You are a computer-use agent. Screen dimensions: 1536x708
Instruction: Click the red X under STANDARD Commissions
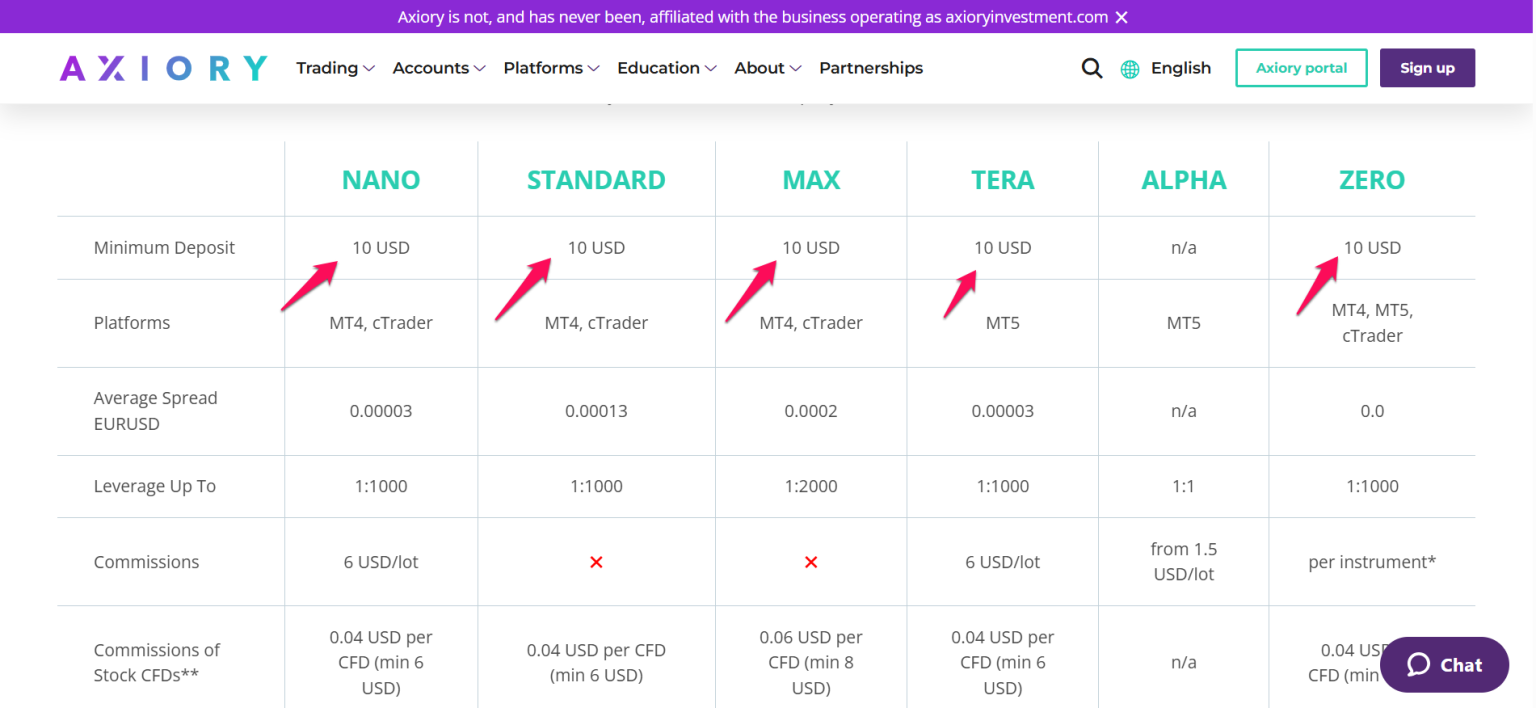(x=596, y=562)
